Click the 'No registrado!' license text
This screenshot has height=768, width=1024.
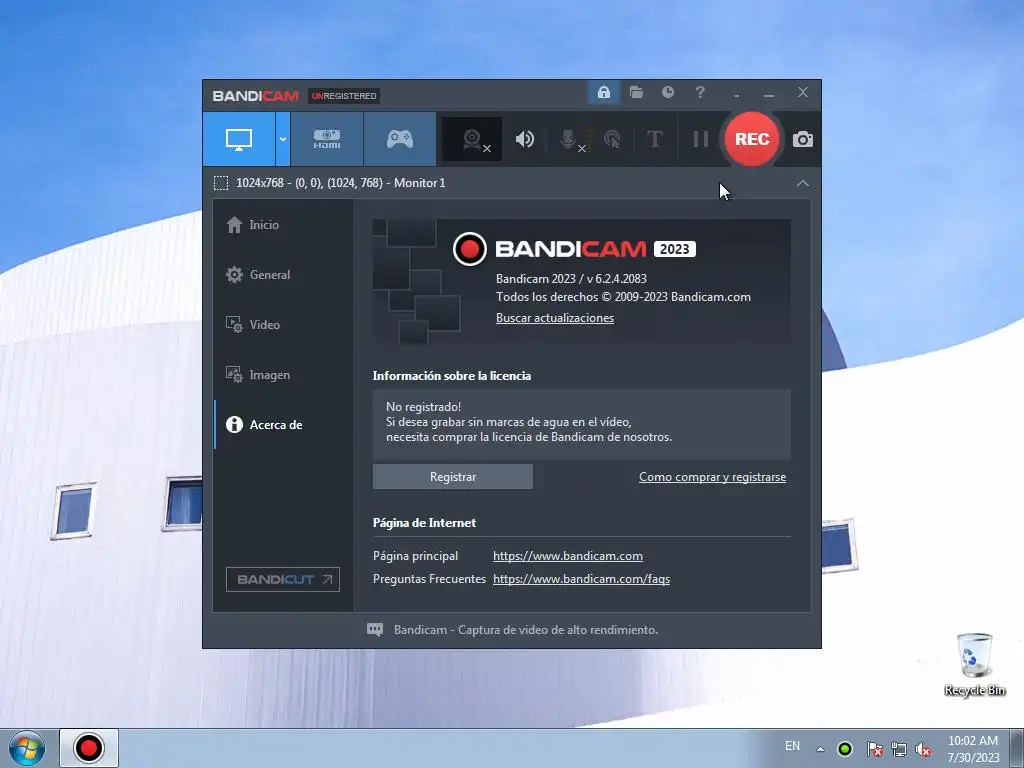tap(423, 407)
